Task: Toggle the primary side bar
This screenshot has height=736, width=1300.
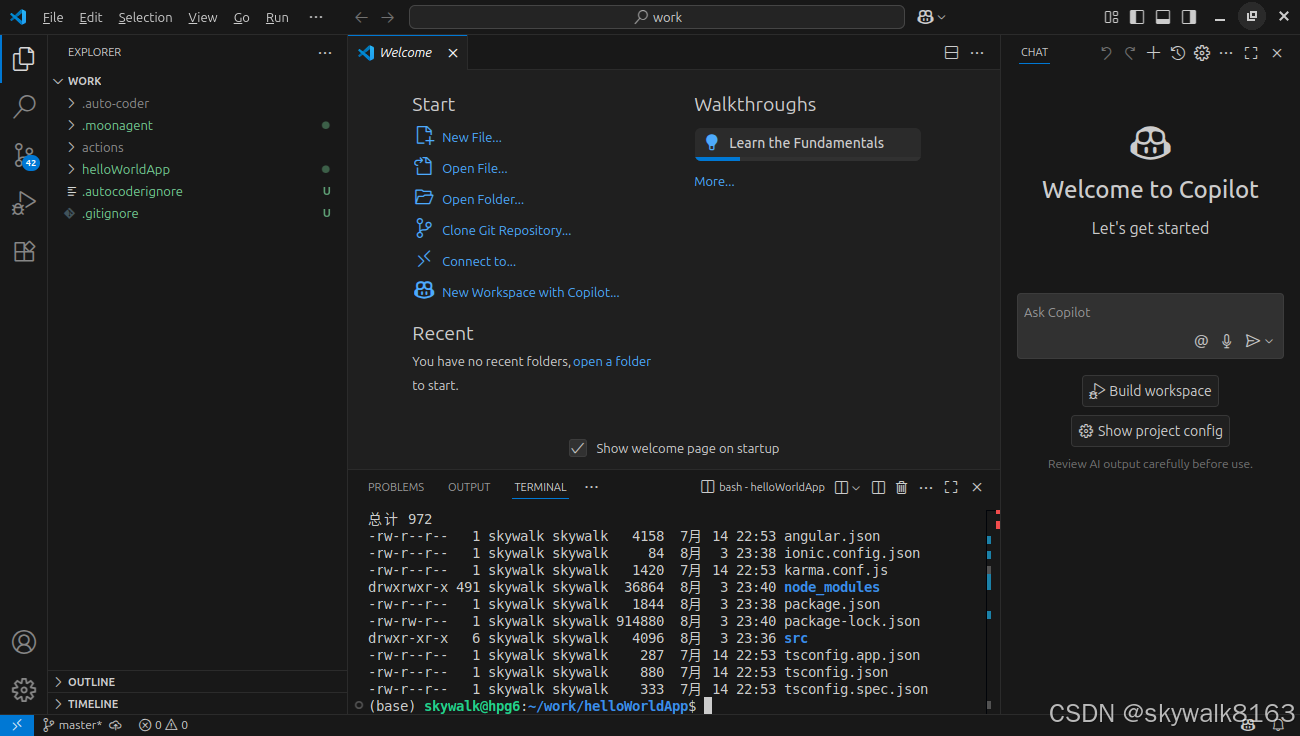Action: coord(1137,17)
